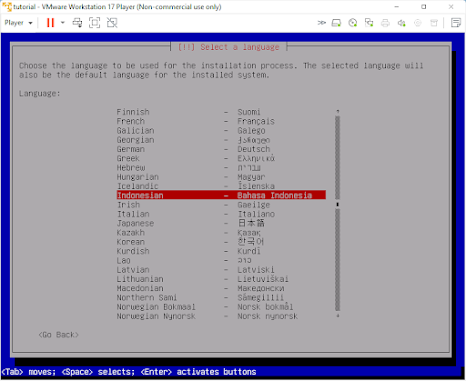
Task: Click the sound card device icon
Action: click(x=401, y=23)
